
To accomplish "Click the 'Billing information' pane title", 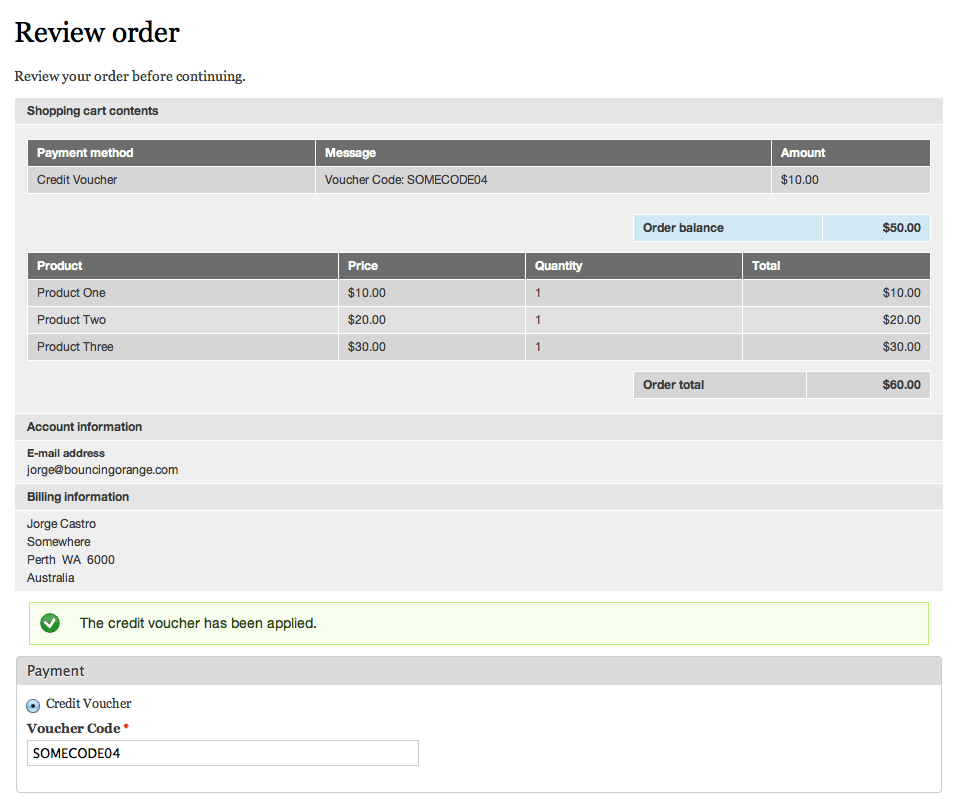I will point(78,497).
